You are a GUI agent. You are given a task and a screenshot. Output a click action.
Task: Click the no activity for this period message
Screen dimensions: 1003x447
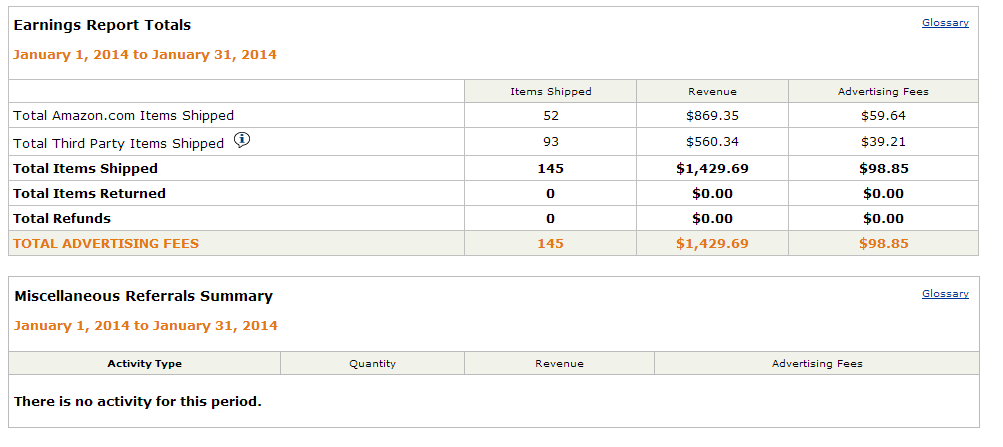tap(138, 402)
